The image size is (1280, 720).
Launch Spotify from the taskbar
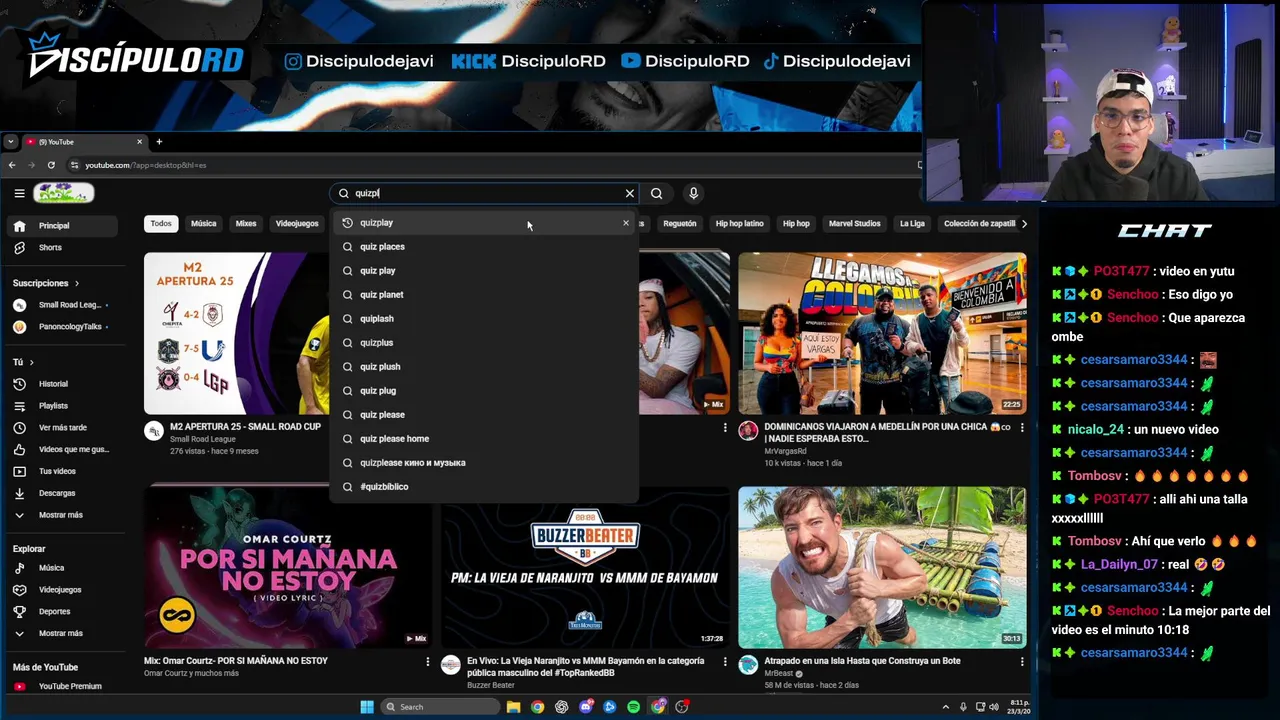pyautogui.click(x=634, y=707)
